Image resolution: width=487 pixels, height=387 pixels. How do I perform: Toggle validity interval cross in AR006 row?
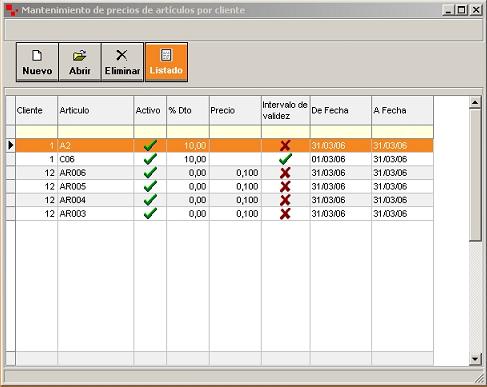coord(285,173)
